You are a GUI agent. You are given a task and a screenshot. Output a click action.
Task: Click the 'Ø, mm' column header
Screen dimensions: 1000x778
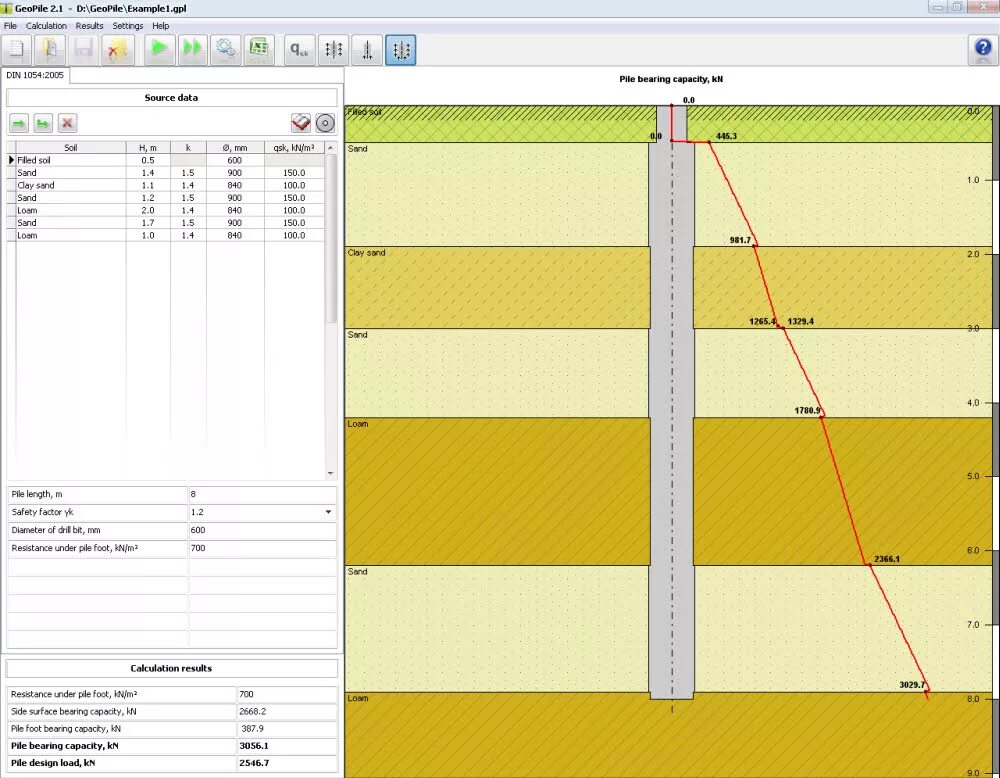(235, 147)
